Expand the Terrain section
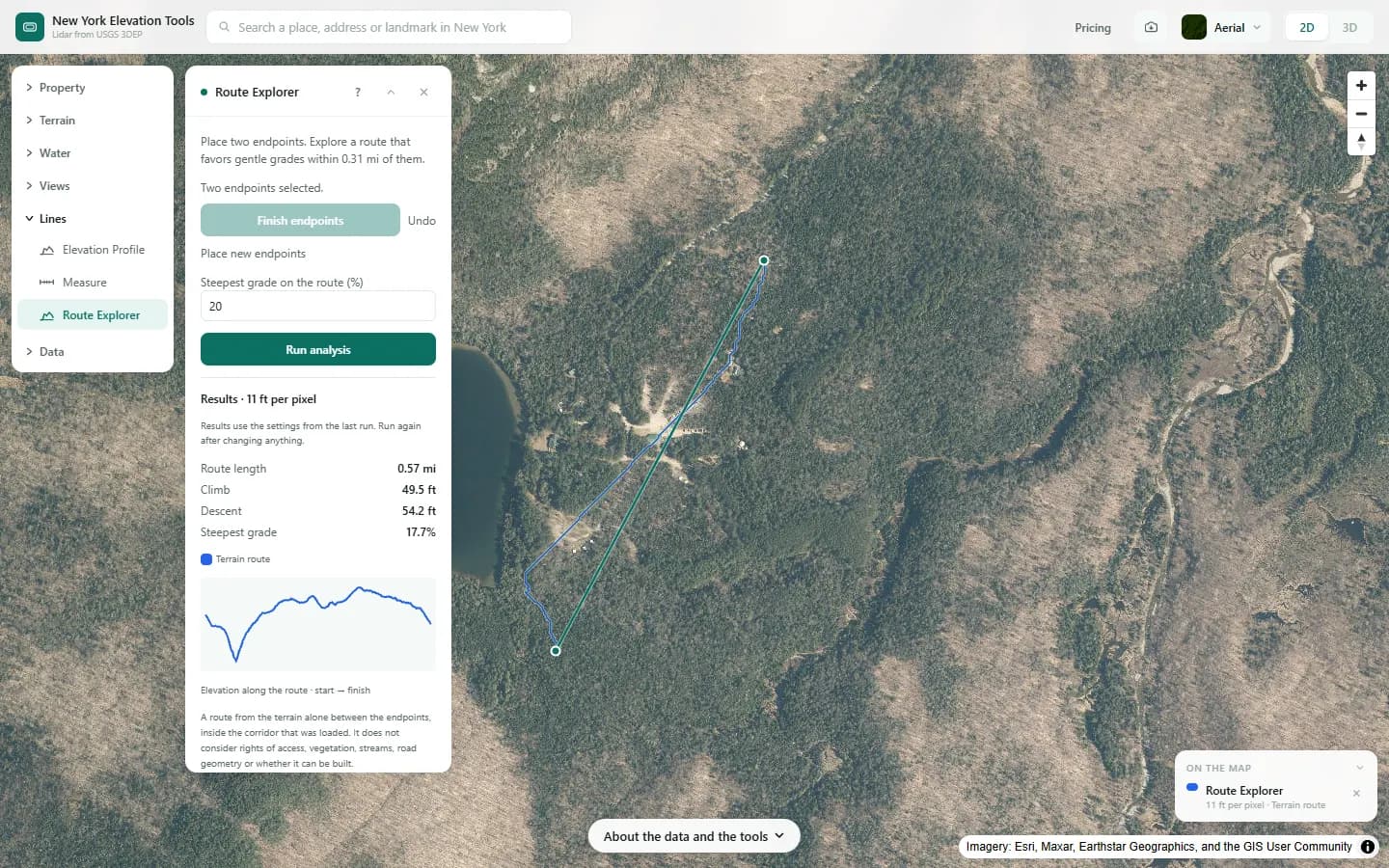The width and height of the screenshot is (1389, 868). (93, 121)
